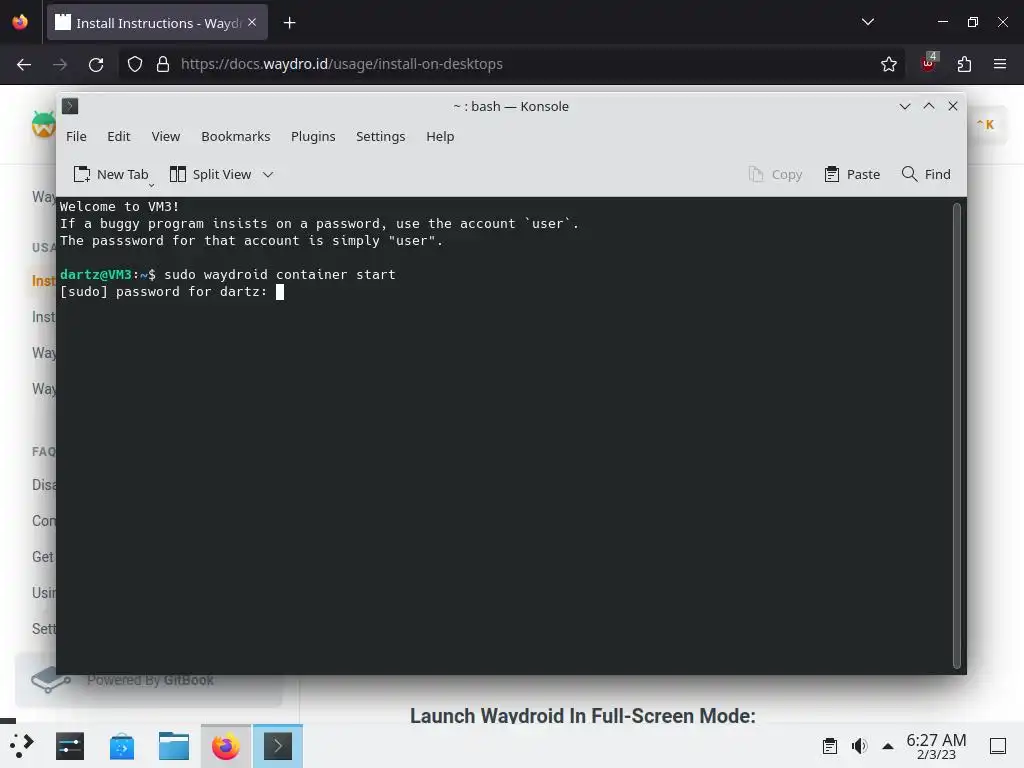1024x768 pixels.
Task: Open the Plugins menu in Konsole
Action: (x=313, y=136)
